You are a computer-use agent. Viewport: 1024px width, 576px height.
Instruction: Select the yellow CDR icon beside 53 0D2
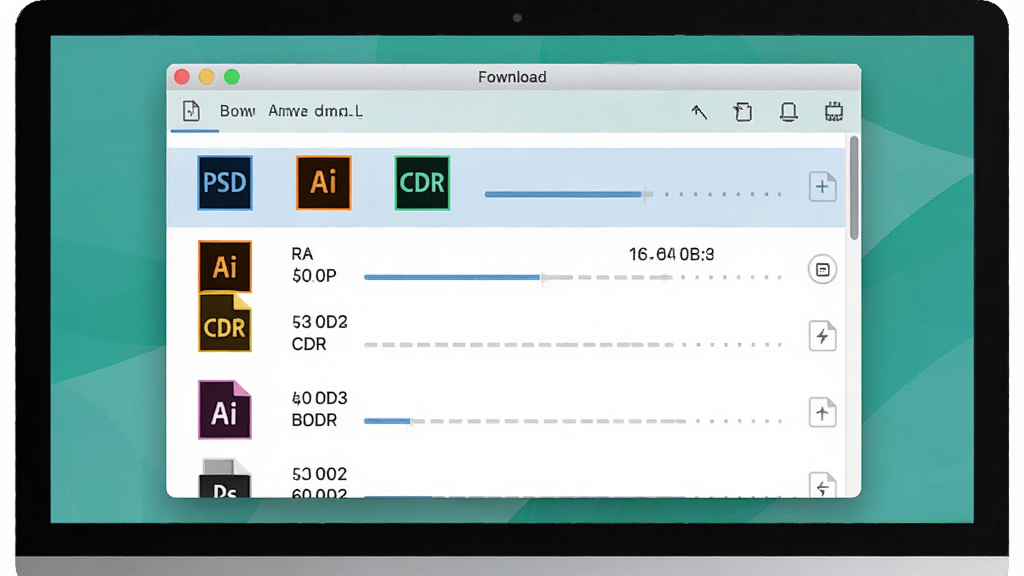point(225,323)
